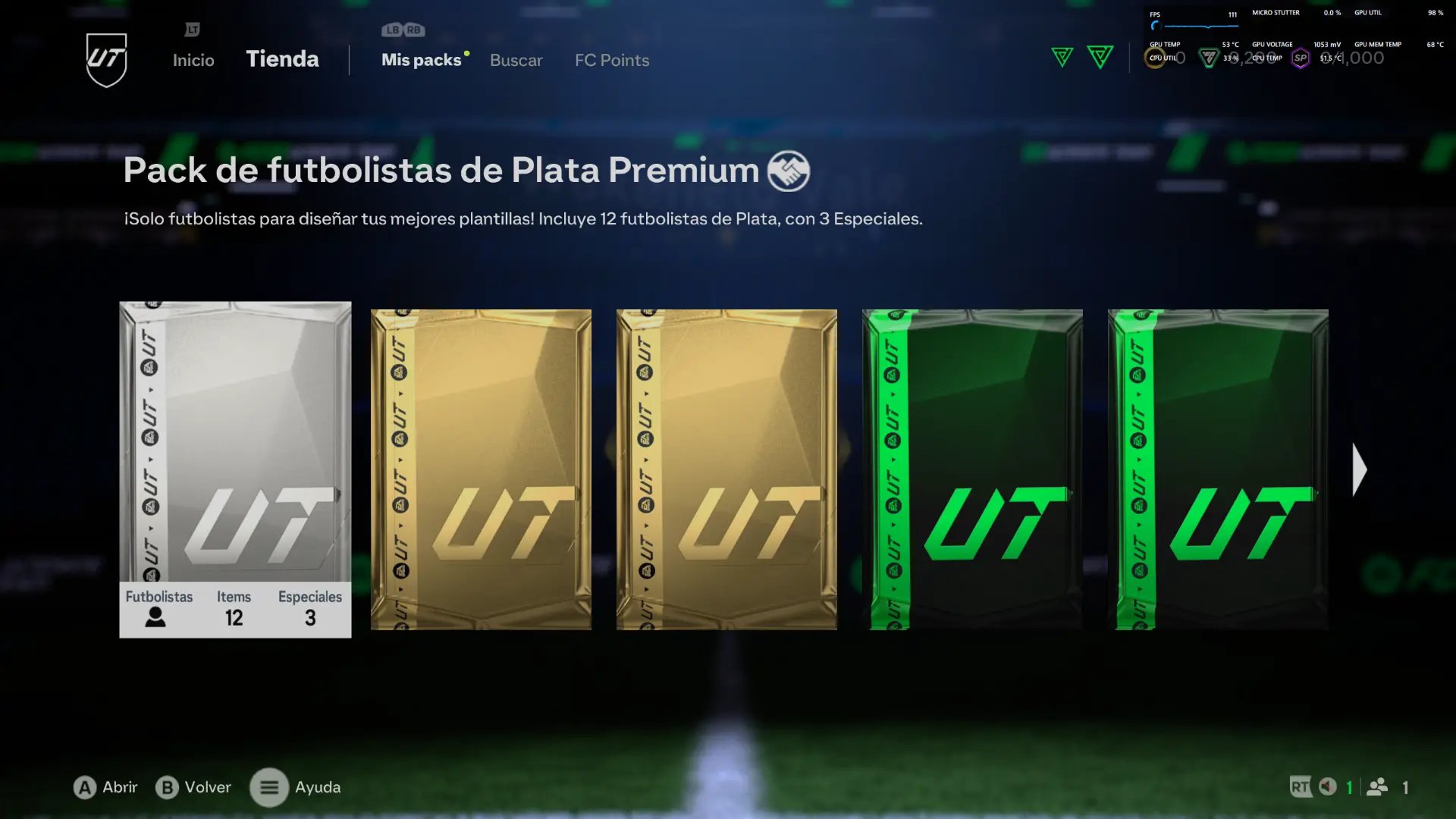
Task: Click the Futbolistas person silhouette icon
Action: [x=155, y=617]
